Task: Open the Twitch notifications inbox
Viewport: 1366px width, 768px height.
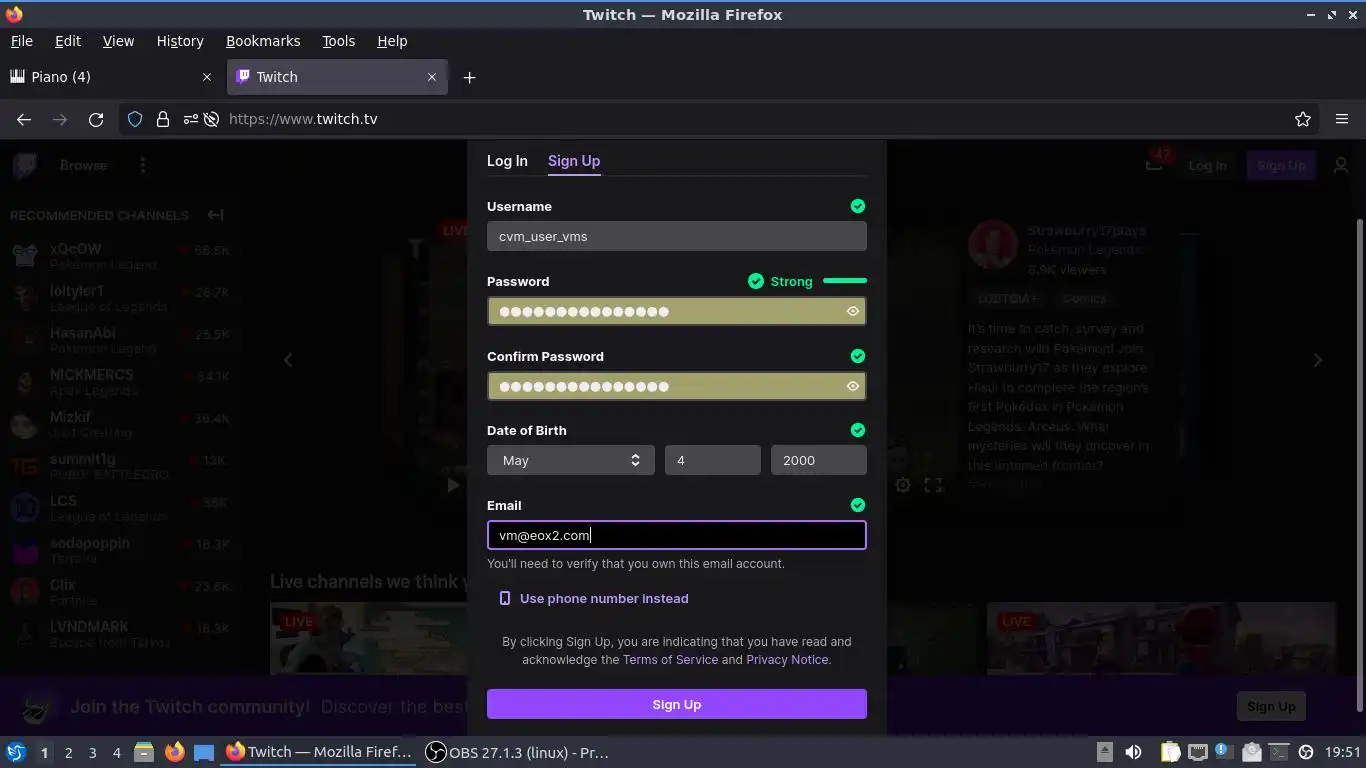Action: 1154,163
